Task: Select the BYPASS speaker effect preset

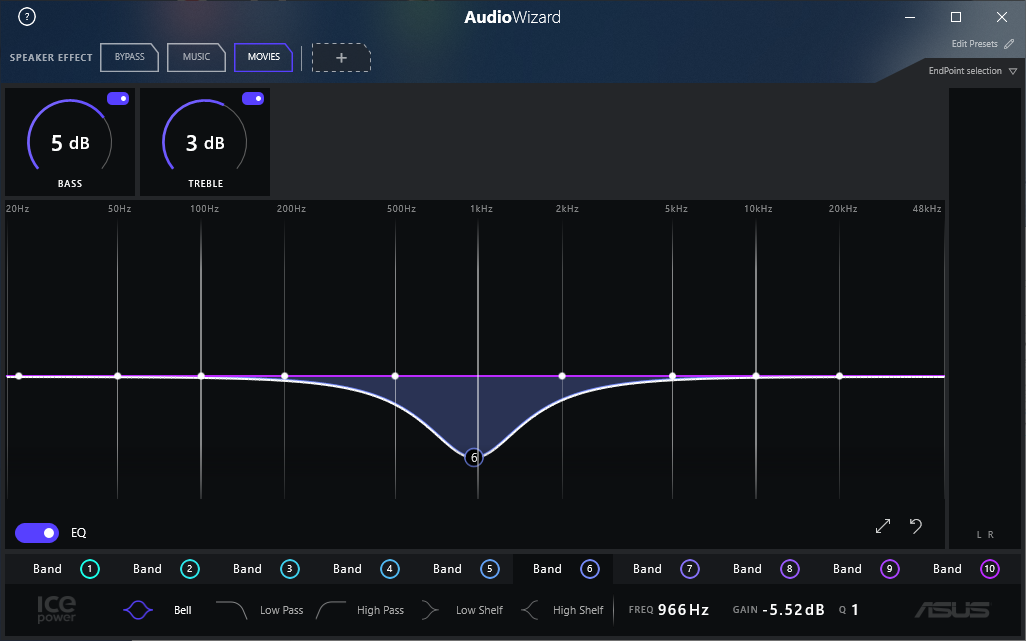Action: click(130, 57)
